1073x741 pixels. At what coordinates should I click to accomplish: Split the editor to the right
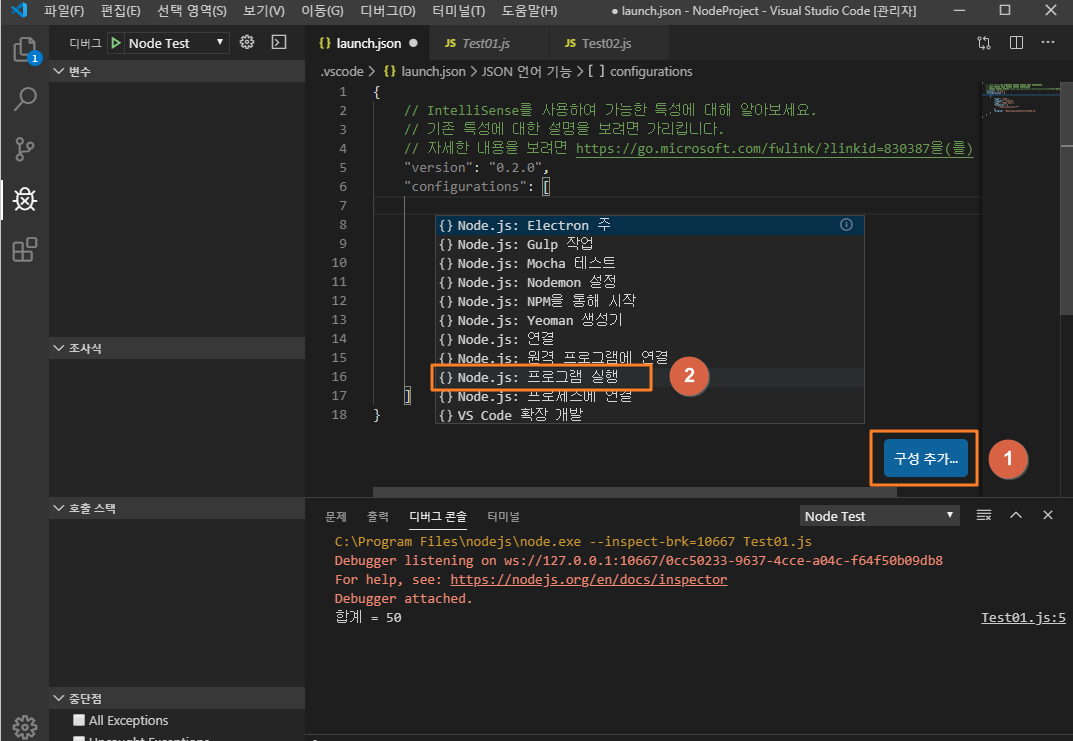[1016, 43]
